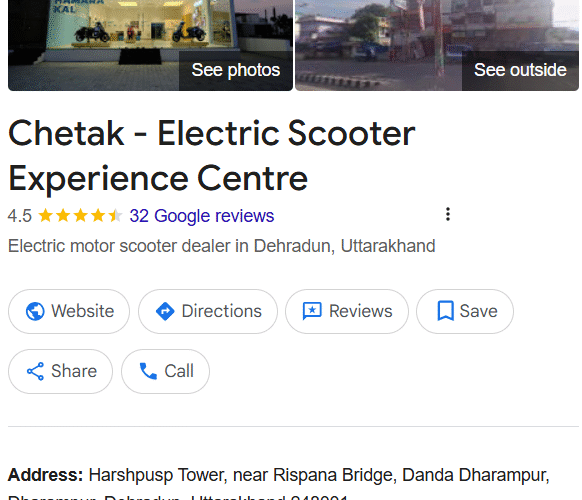This screenshot has height=500, width=582.
Task: Click the Reviews button text
Action: [x=360, y=311]
